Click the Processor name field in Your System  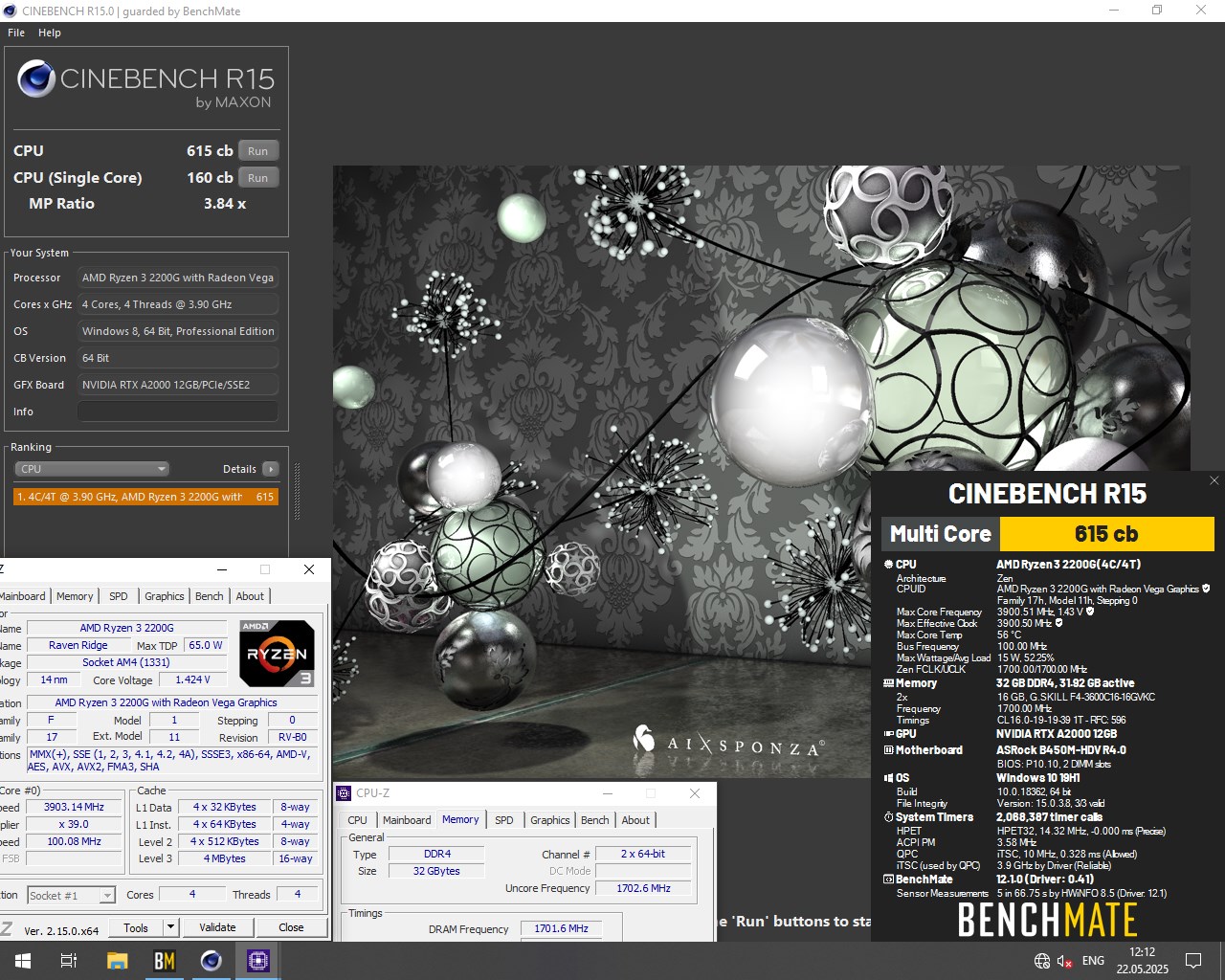point(178,278)
